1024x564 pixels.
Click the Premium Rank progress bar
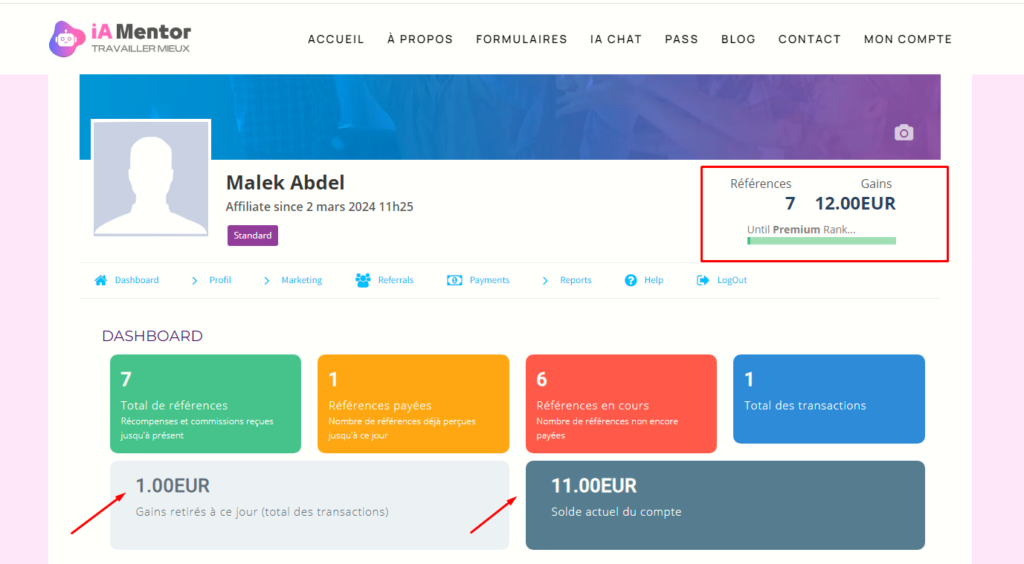821,240
